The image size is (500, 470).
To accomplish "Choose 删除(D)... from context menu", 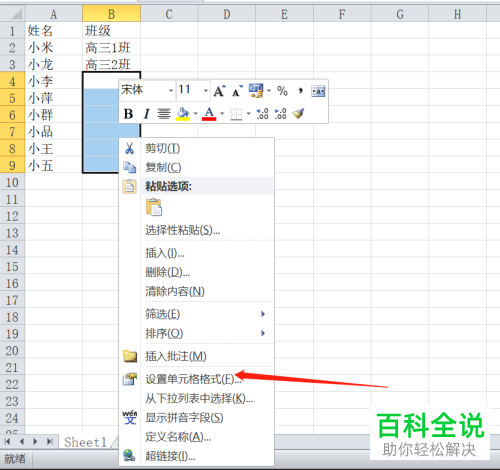I will [197, 272].
